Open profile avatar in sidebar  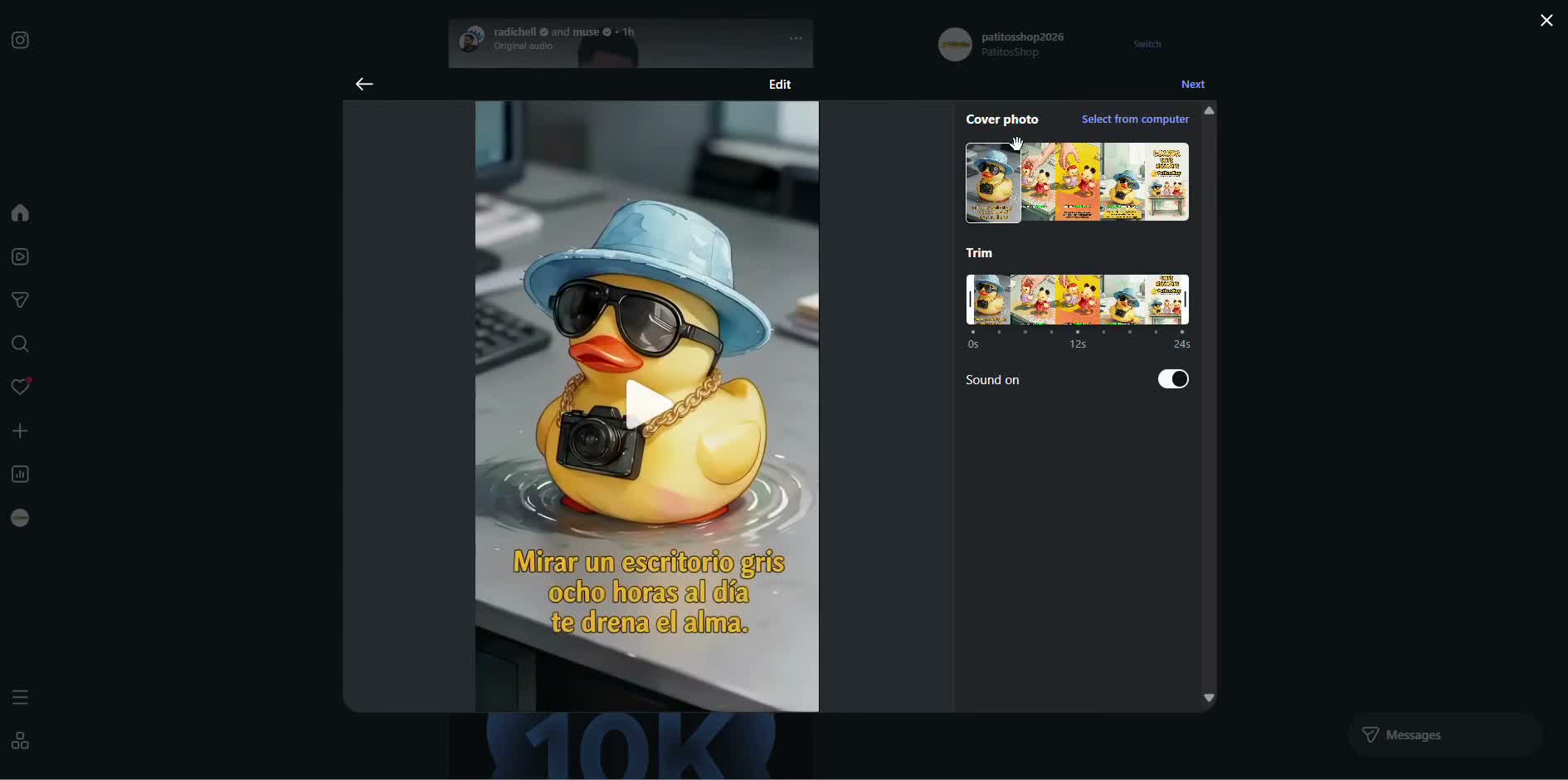point(20,518)
